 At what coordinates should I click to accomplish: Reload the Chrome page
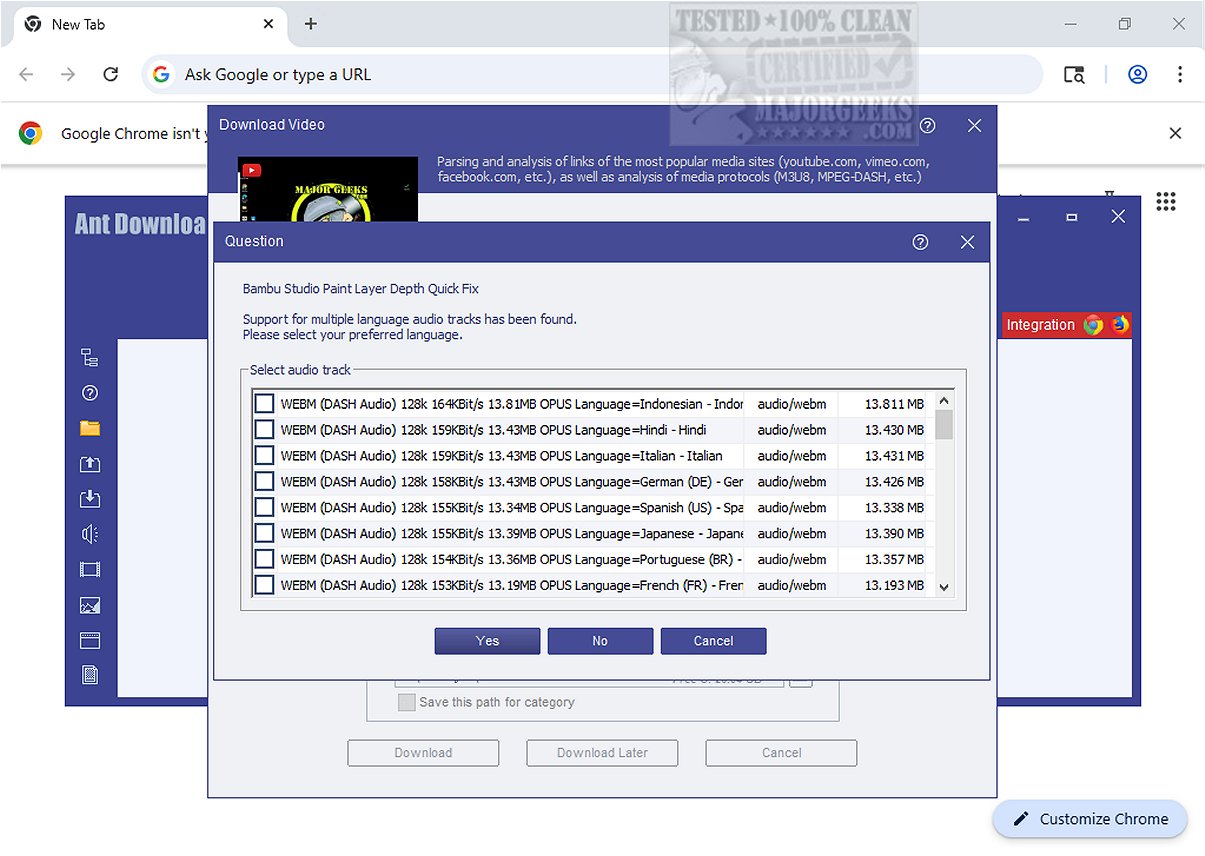[111, 74]
